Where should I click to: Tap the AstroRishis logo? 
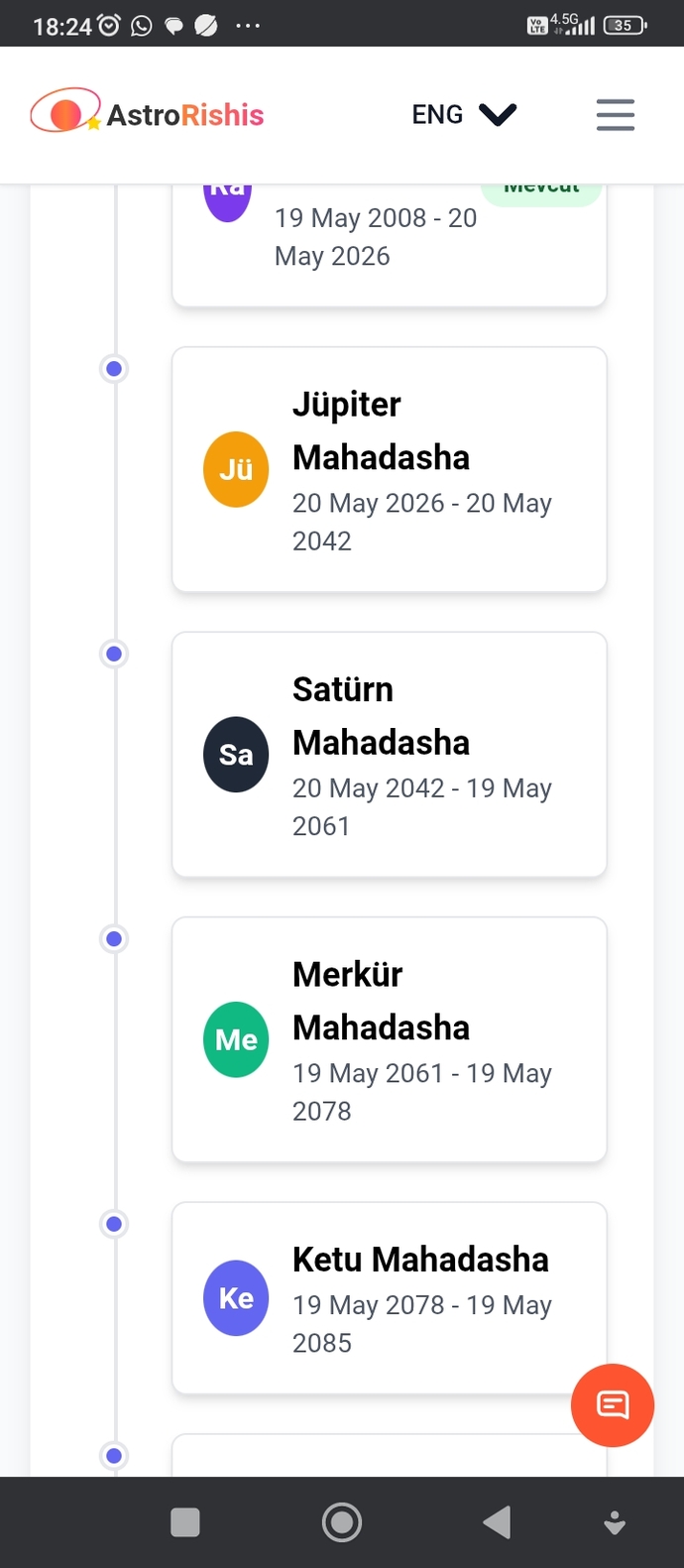click(147, 113)
